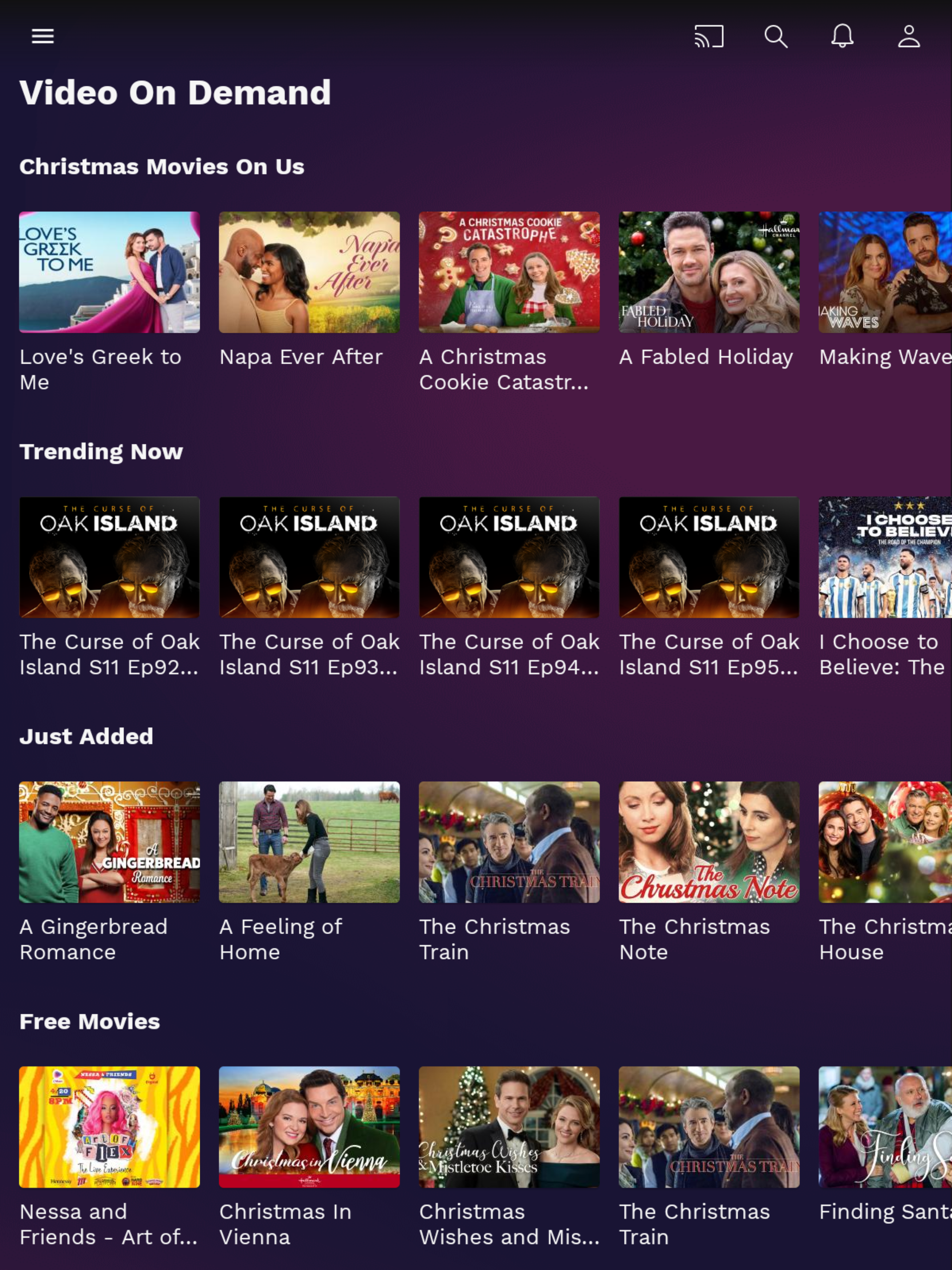952x1270 pixels.
Task: Open the hamburger navigation menu
Action: pyautogui.click(x=42, y=36)
